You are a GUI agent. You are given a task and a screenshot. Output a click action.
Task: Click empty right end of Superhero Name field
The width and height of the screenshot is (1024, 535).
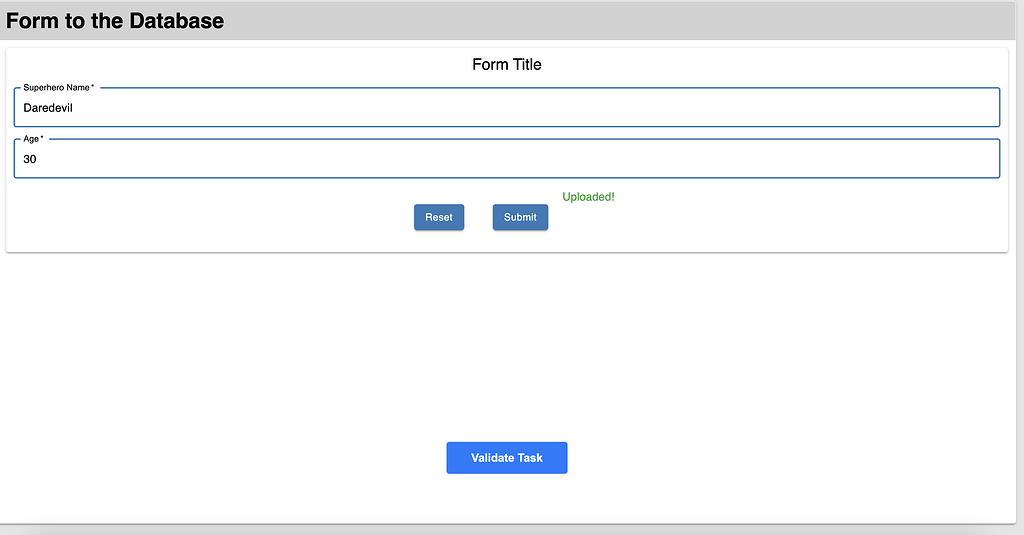(x=950, y=108)
